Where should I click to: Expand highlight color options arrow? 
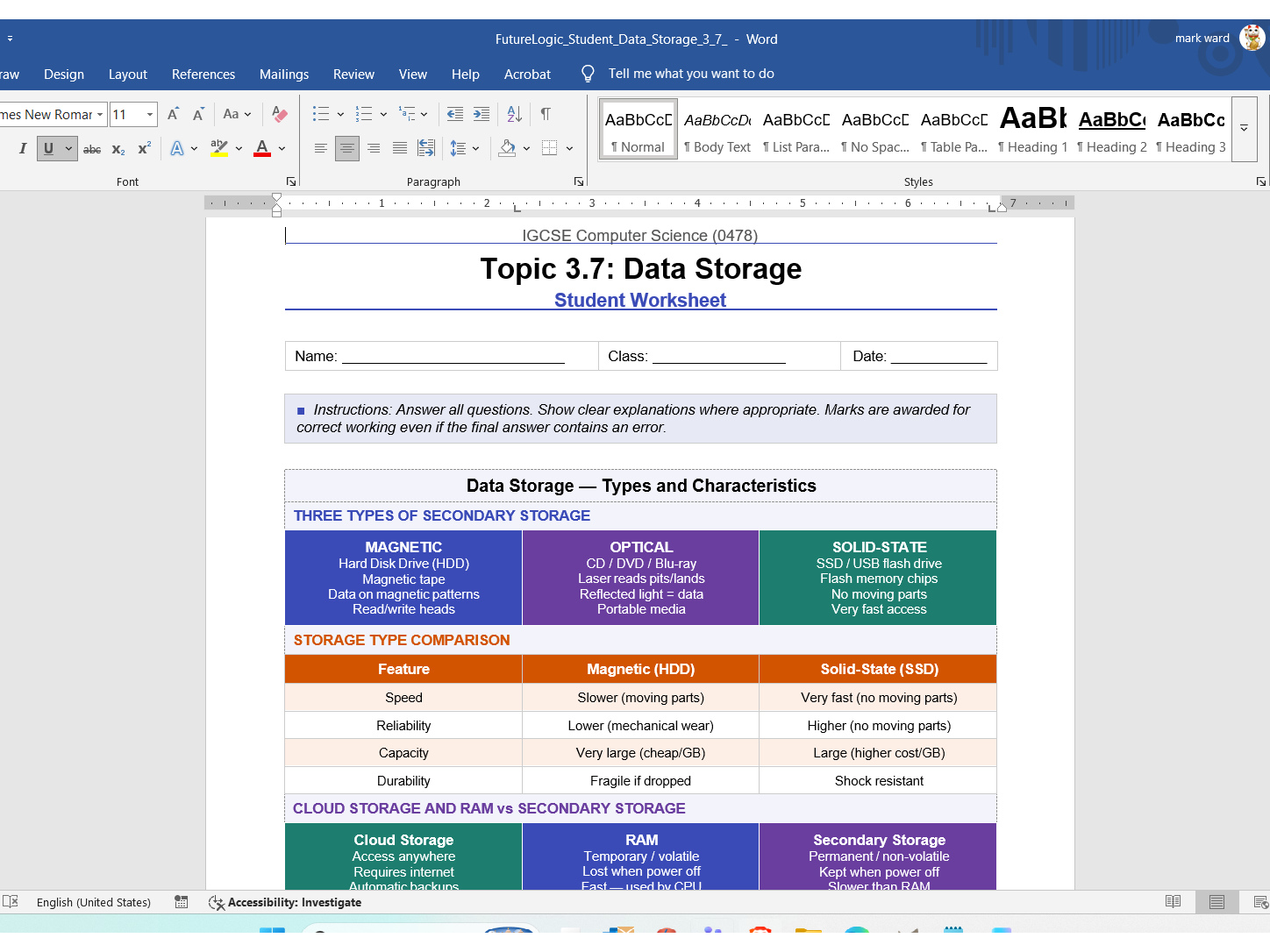point(239,149)
